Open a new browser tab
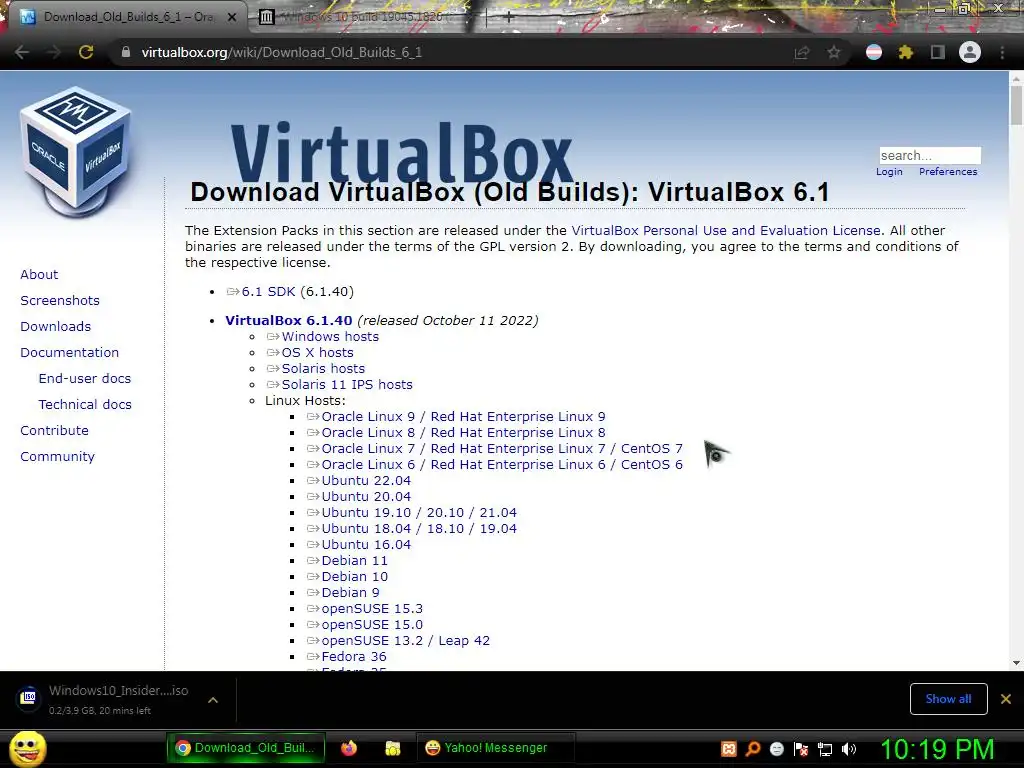Image resolution: width=1024 pixels, height=768 pixels. tap(508, 18)
